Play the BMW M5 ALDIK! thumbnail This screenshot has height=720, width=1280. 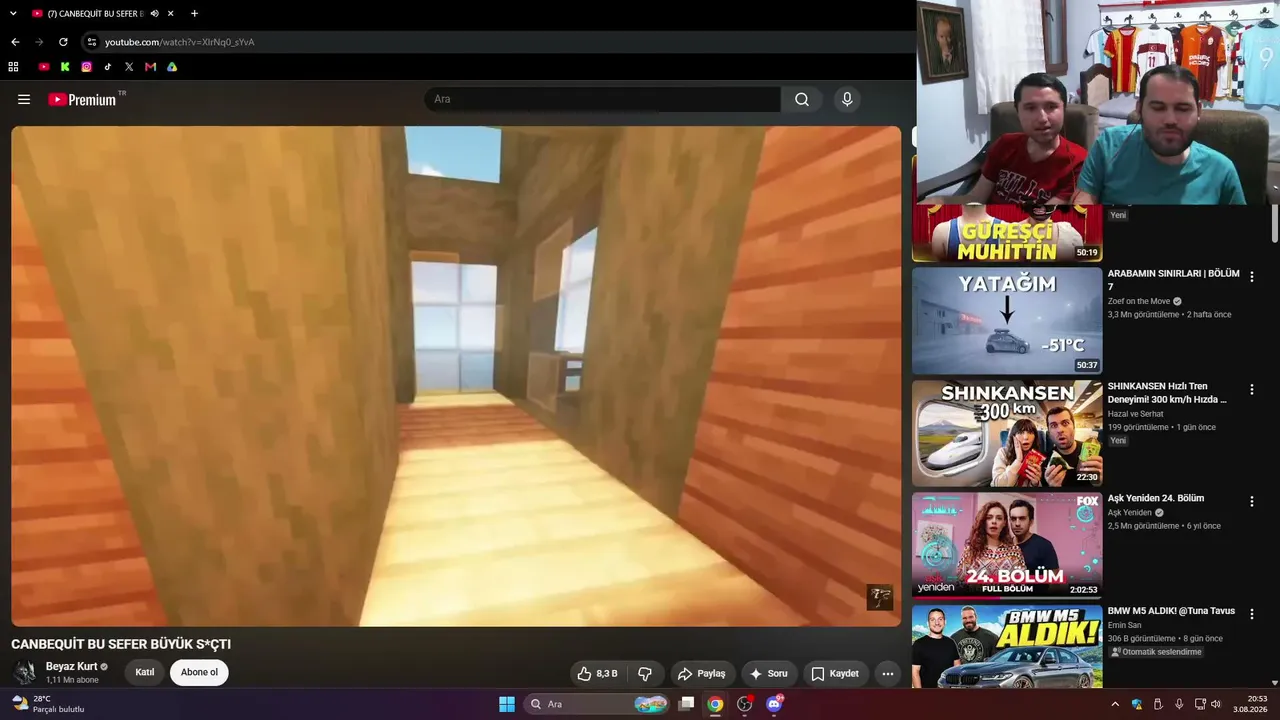[1007, 646]
